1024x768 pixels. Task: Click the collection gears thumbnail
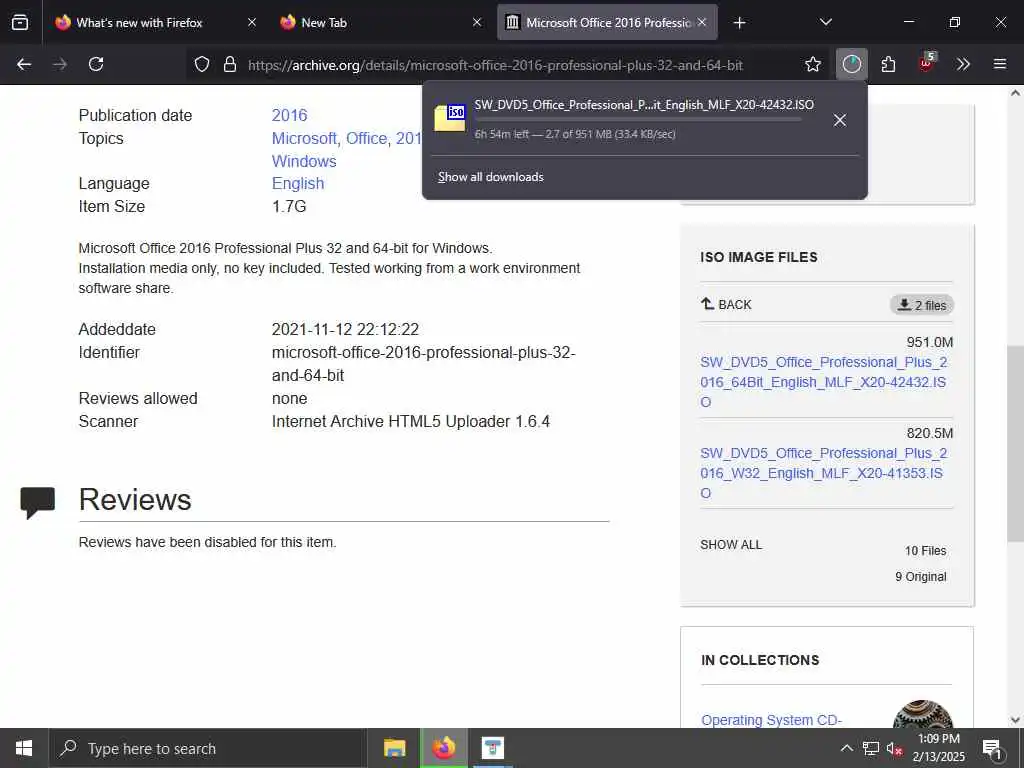[x=922, y=714]
